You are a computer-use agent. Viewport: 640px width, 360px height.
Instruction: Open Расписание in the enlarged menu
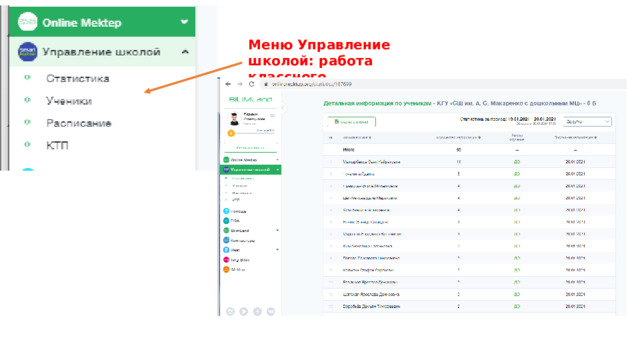[x=78, y=123]
